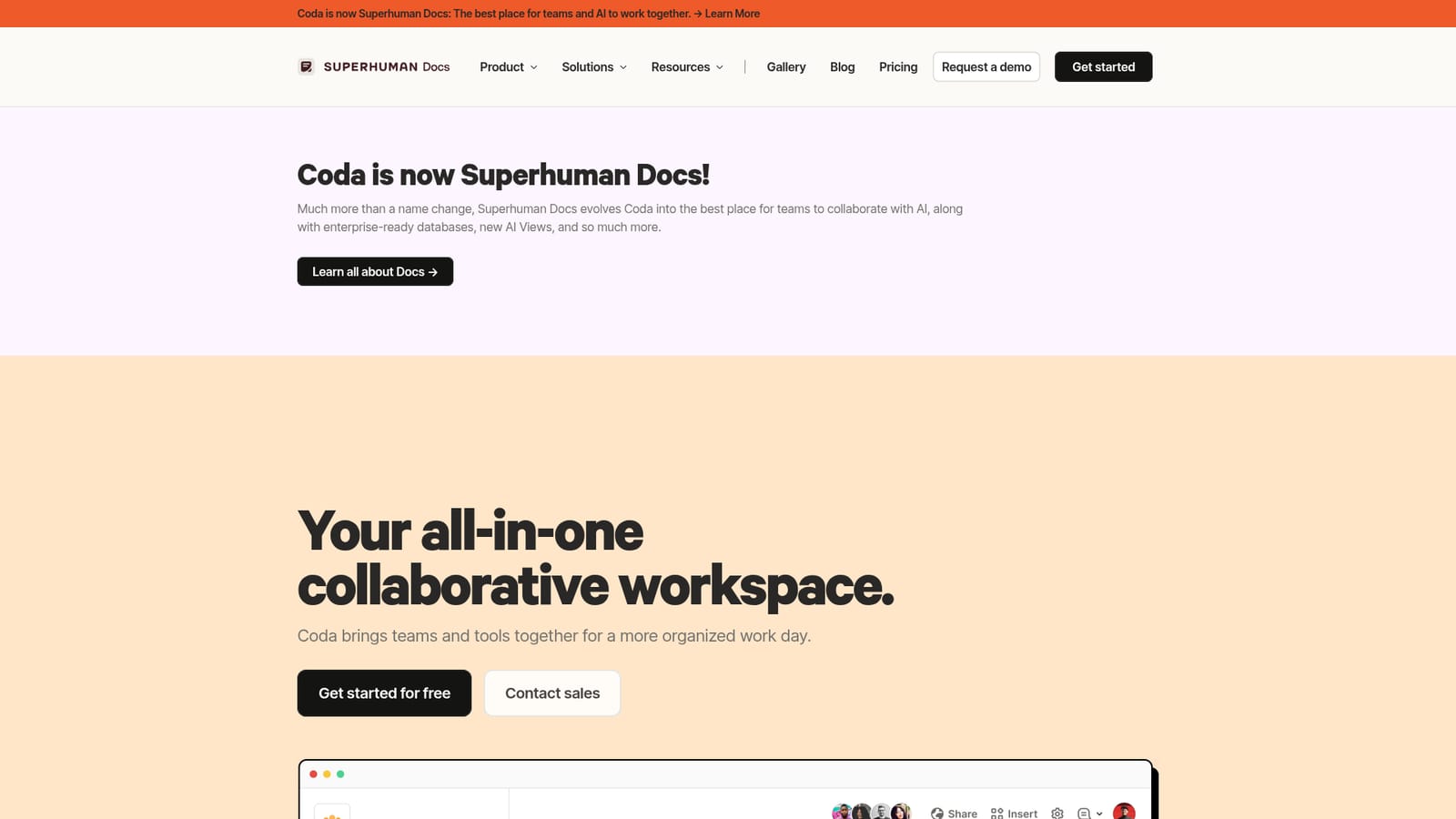
Task: Click Get started for free
Action: (x=384, y=693)
